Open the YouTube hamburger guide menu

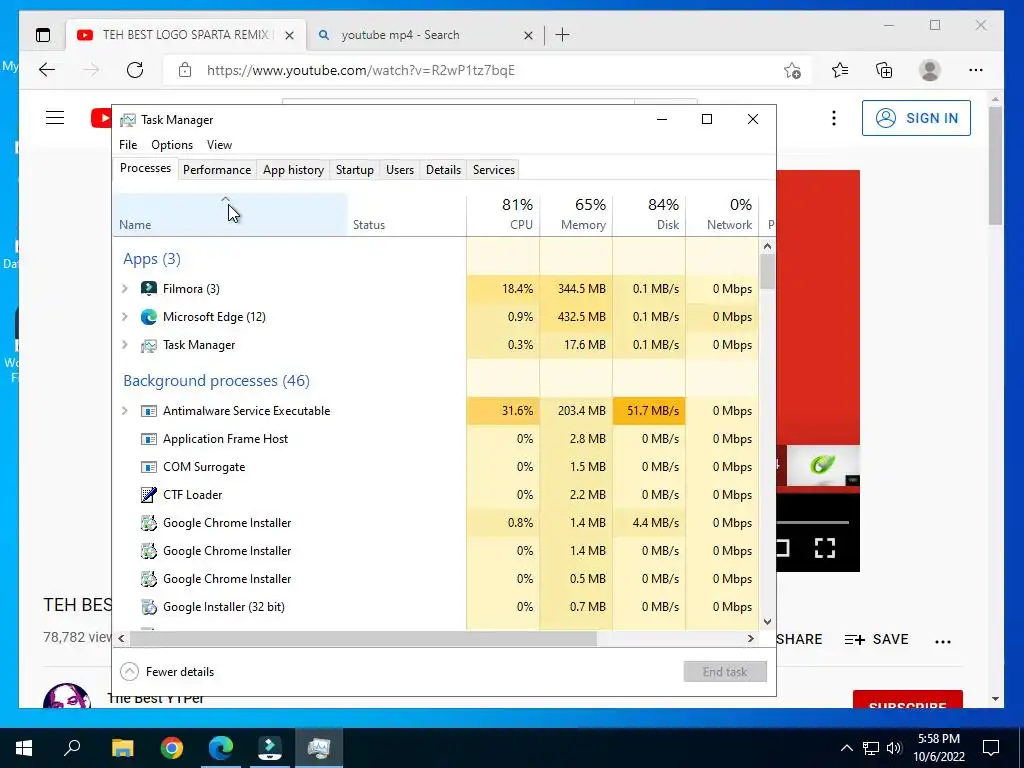pos(55,118)
